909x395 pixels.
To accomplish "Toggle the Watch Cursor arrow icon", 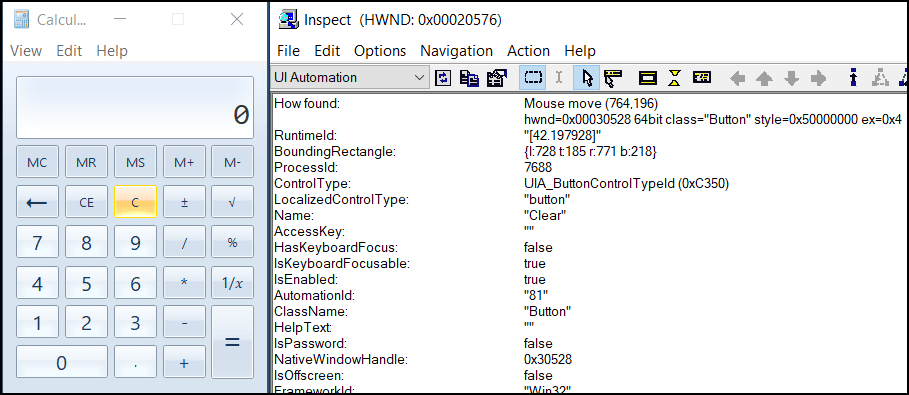I will click(x=587, y=78).
